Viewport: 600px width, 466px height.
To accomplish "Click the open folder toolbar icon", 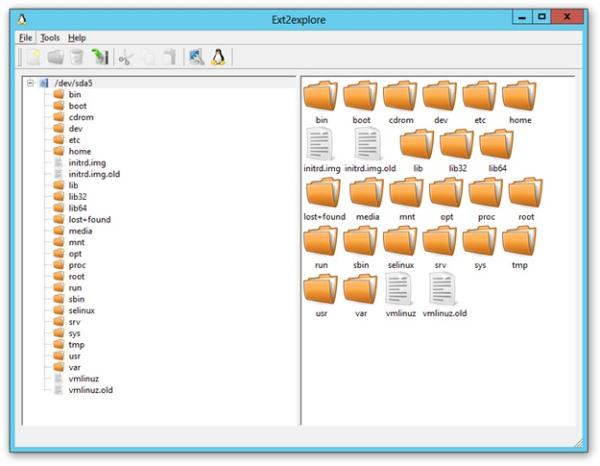I will (55, 57).
